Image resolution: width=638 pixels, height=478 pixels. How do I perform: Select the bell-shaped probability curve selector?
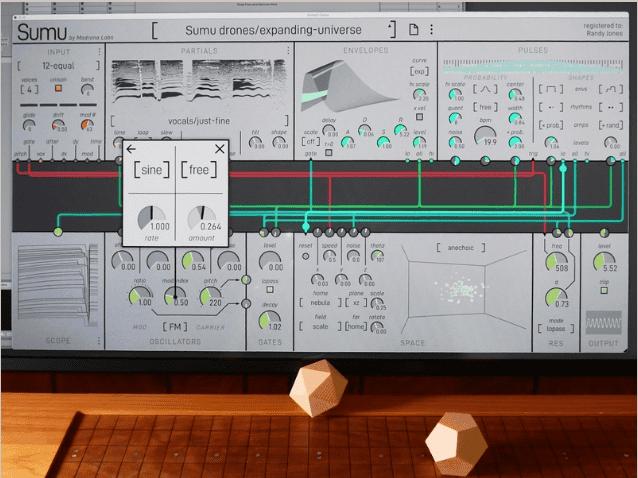click(485, 89)
